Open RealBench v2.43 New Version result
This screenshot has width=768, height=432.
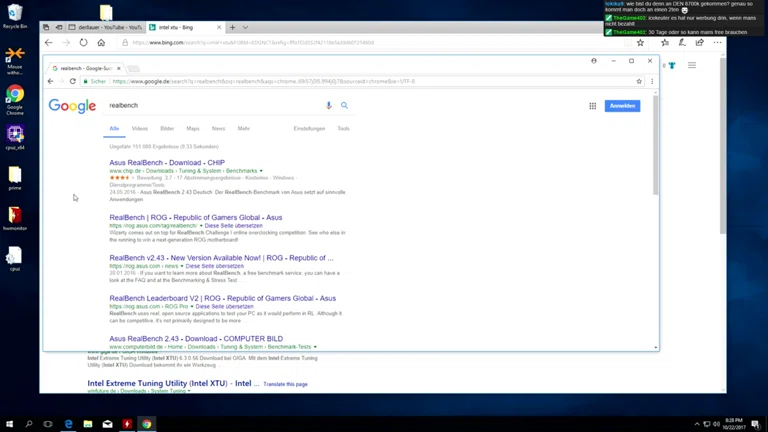221,258
